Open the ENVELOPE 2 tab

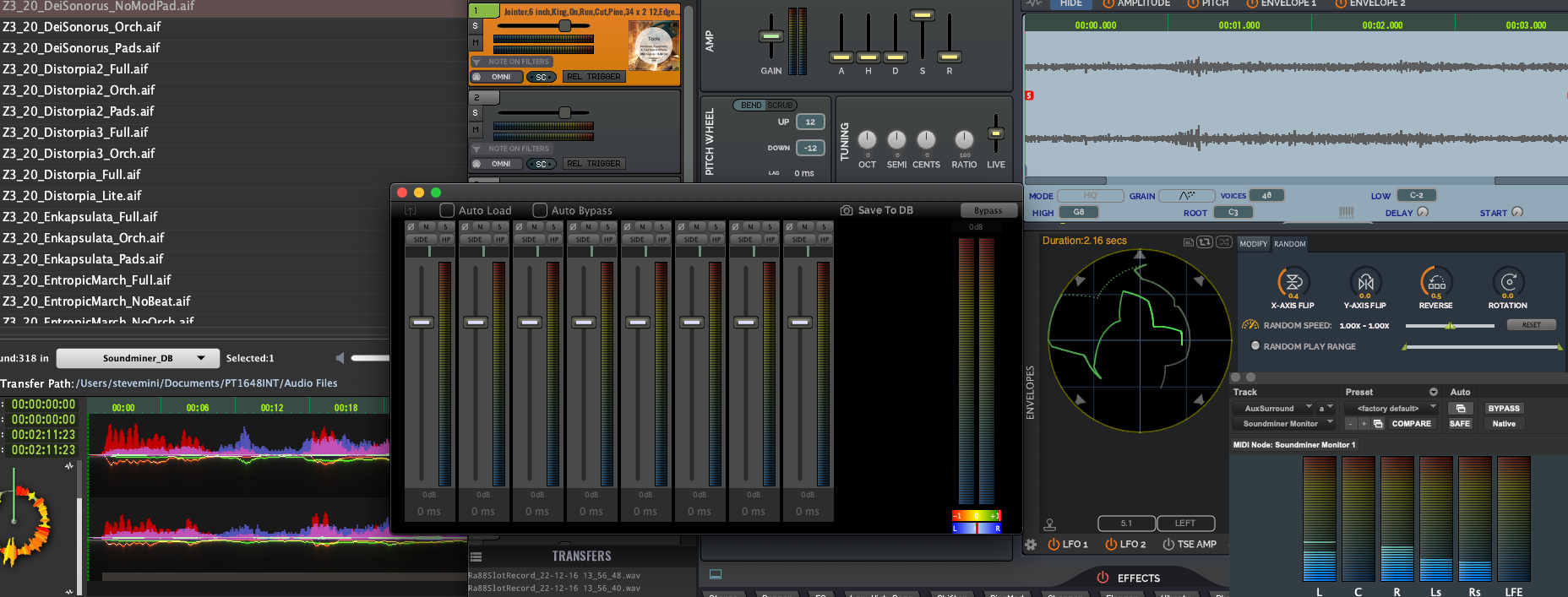point(1370,3)
